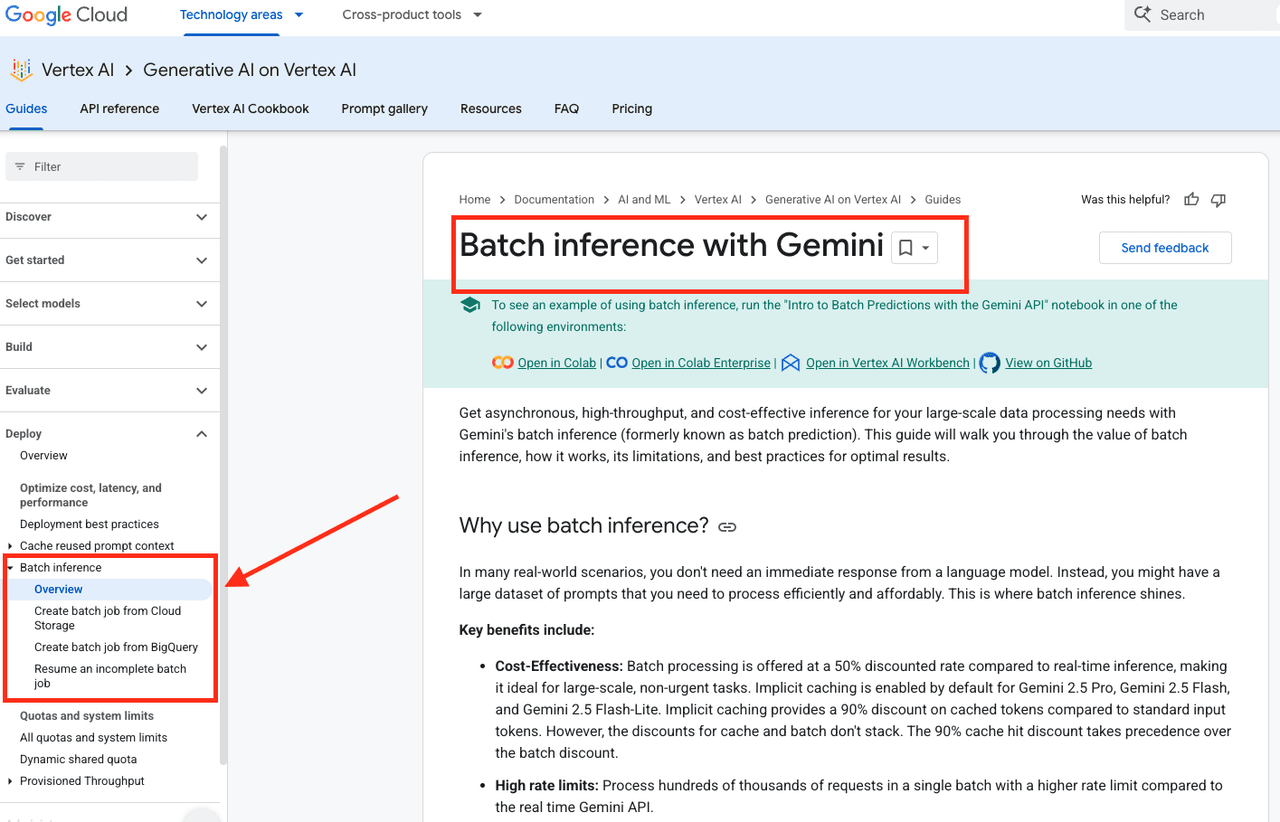This screenshot has width=1280, height=822.
Task: Select Dynamic shared quota item
Action: (x=78, y=760)
